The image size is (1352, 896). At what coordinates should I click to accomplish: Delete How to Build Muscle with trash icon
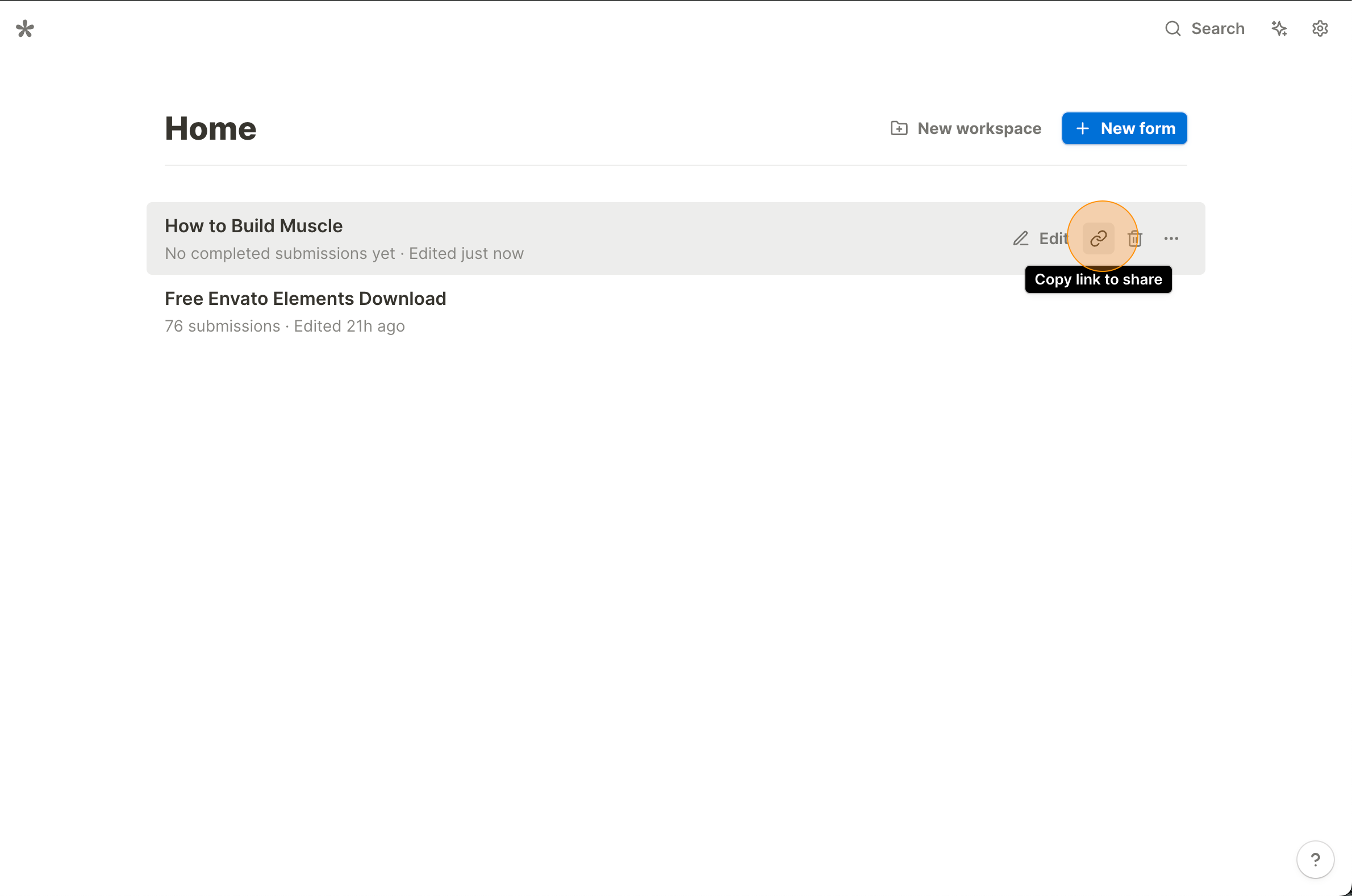tap(1135, 238)
